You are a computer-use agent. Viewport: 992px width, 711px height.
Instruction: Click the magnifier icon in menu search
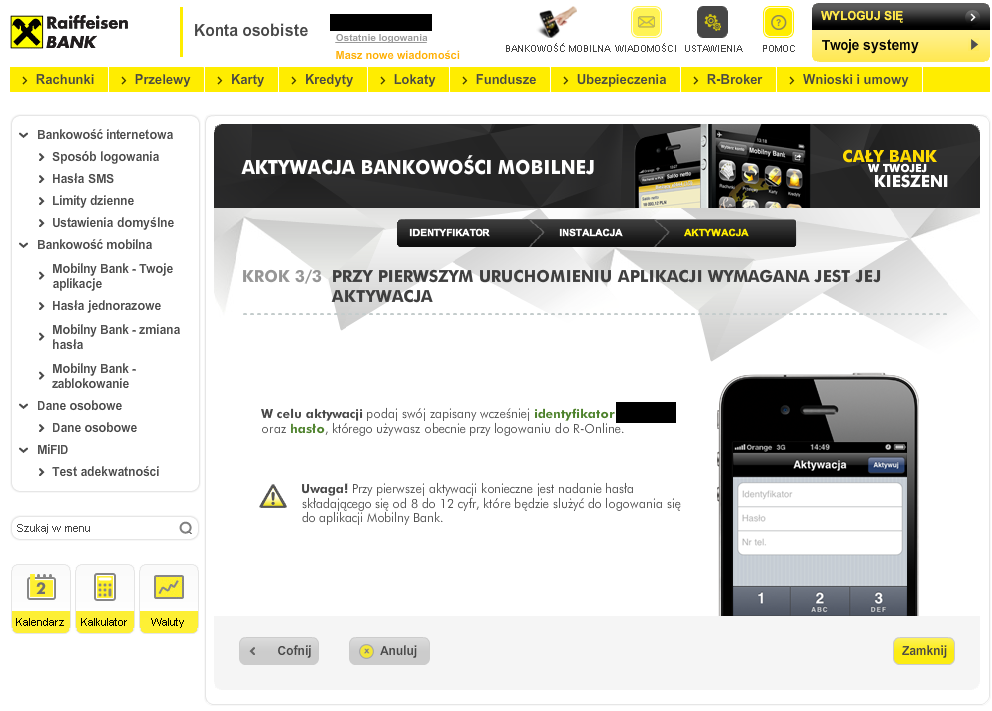[186, 528]
